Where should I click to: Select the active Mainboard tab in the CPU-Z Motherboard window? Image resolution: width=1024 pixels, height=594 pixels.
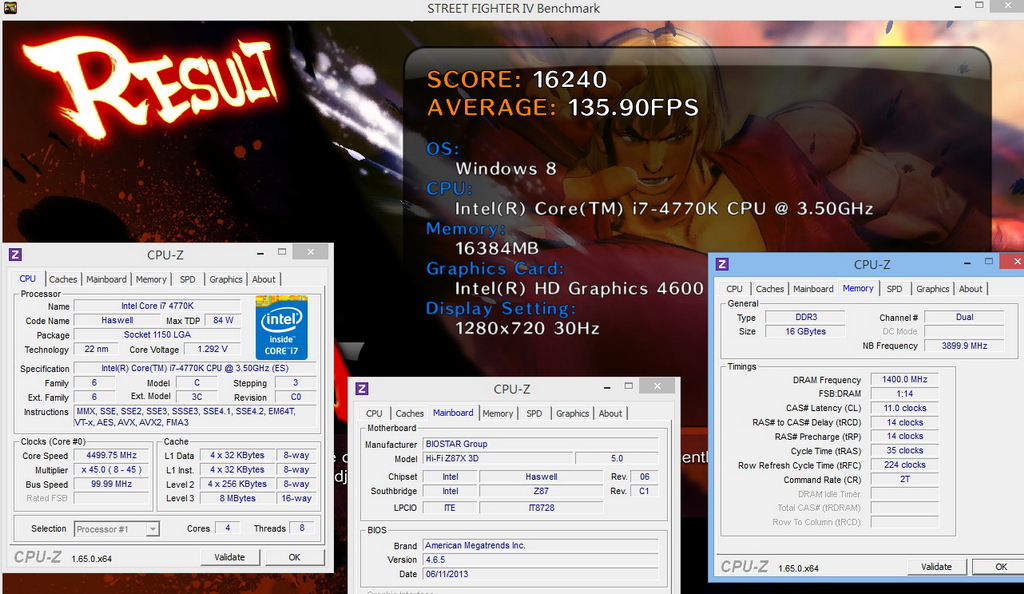(453, 413)
